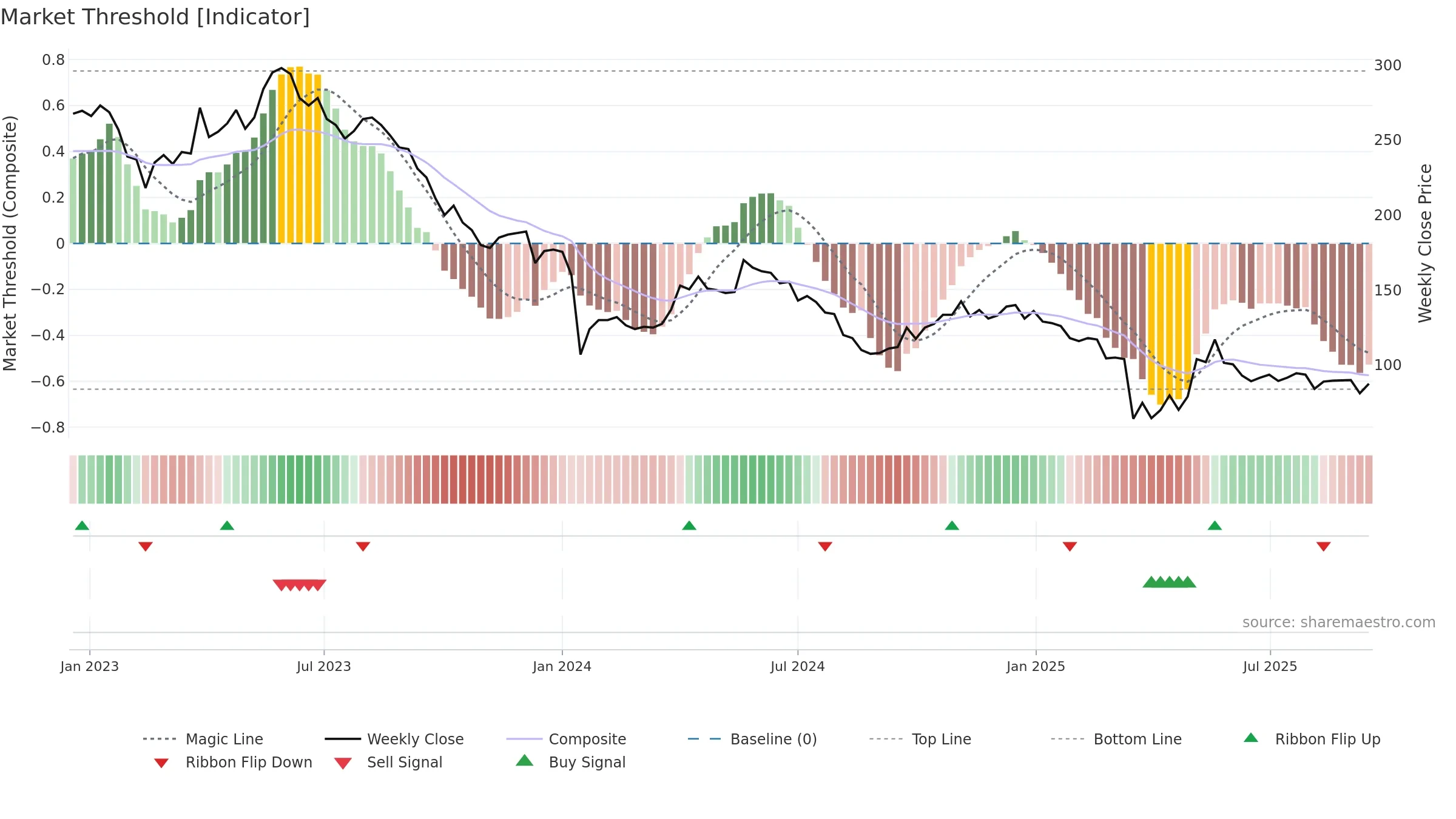The image size is (1456, 819).
Task: Click the Ribbon Flip Down marker after Jul 2025
Action: [1324, 547]
